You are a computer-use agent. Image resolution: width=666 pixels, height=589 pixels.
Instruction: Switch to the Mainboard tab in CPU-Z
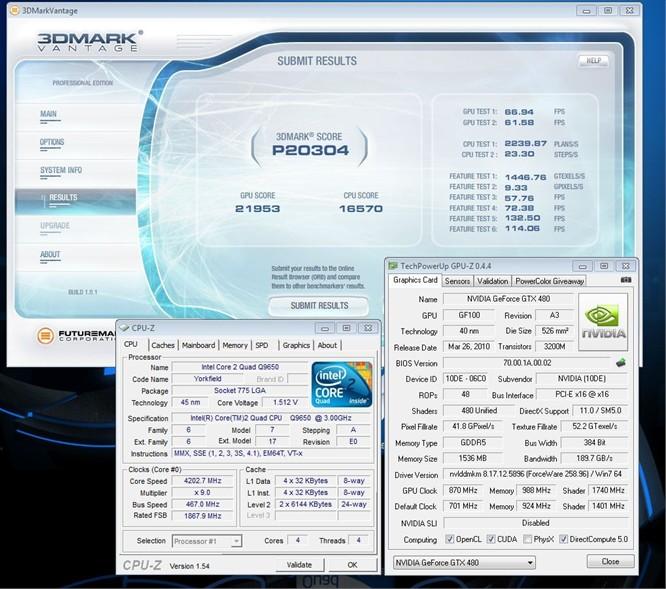click(198, 345)
